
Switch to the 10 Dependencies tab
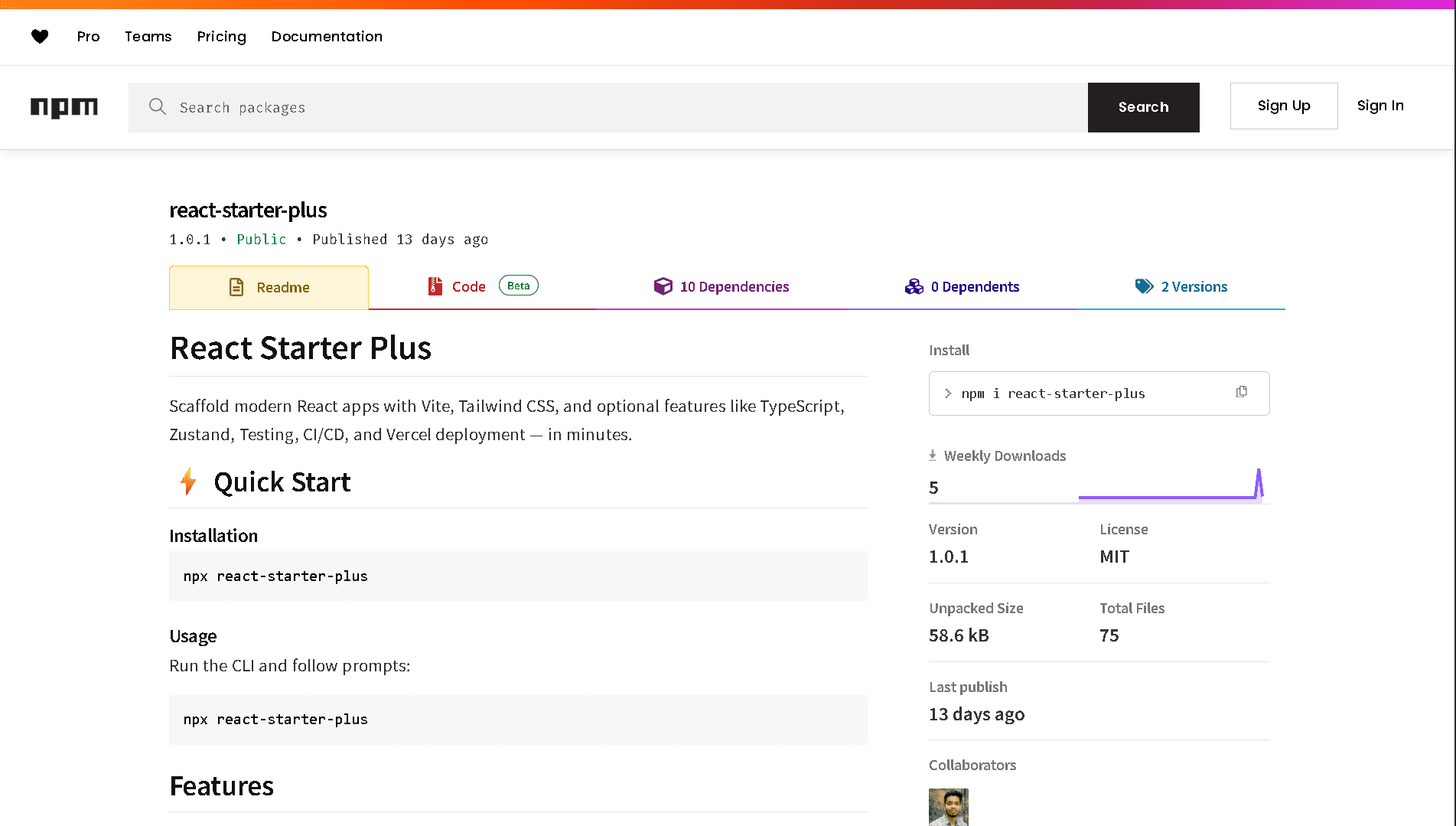click(x=735, y=286)
